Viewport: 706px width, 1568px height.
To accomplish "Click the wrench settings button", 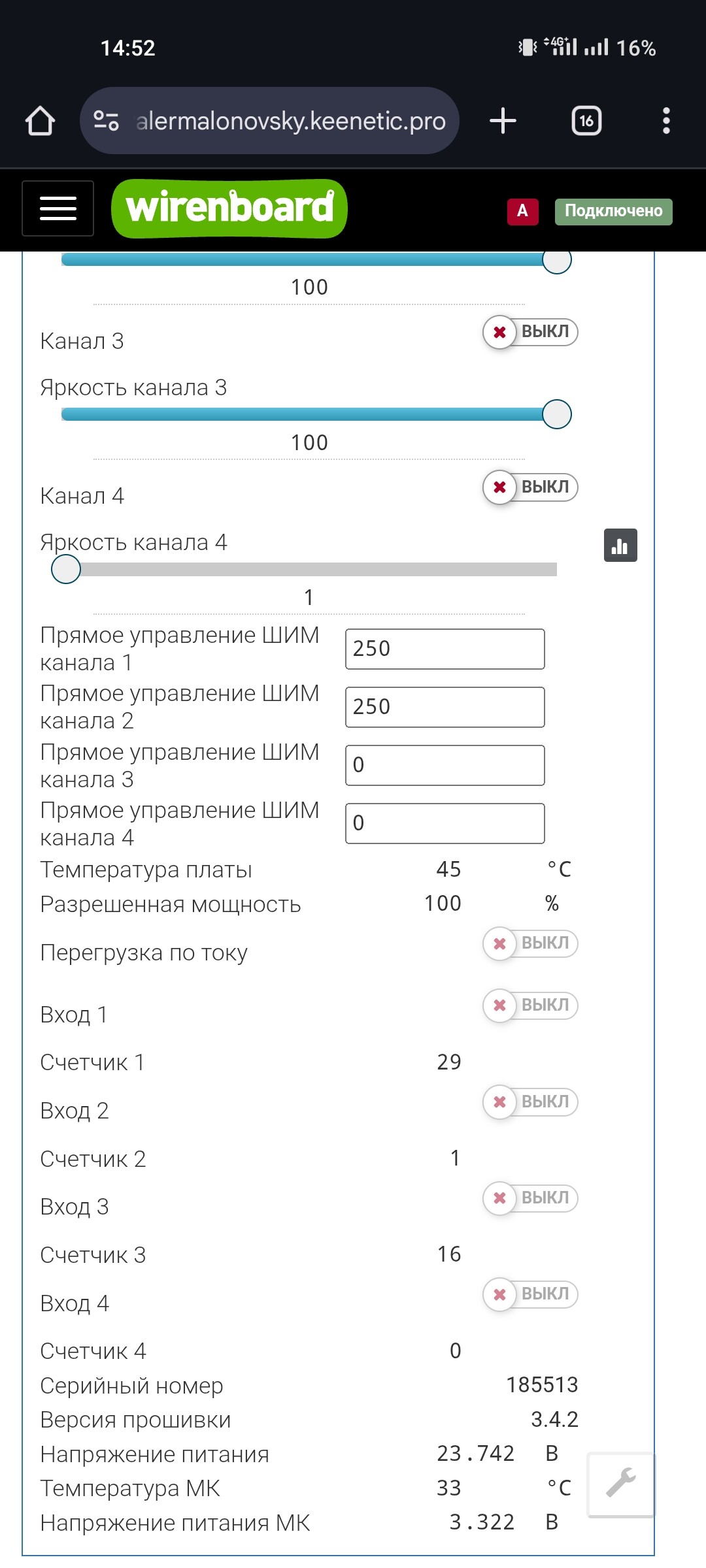I will tap(621, 1484).
